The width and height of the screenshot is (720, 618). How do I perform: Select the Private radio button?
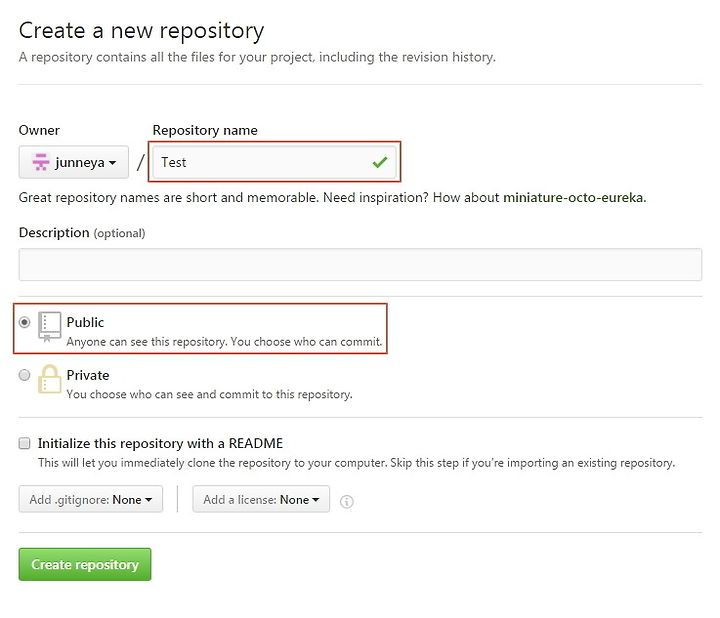pyautogui.click(x=24, y=375)
